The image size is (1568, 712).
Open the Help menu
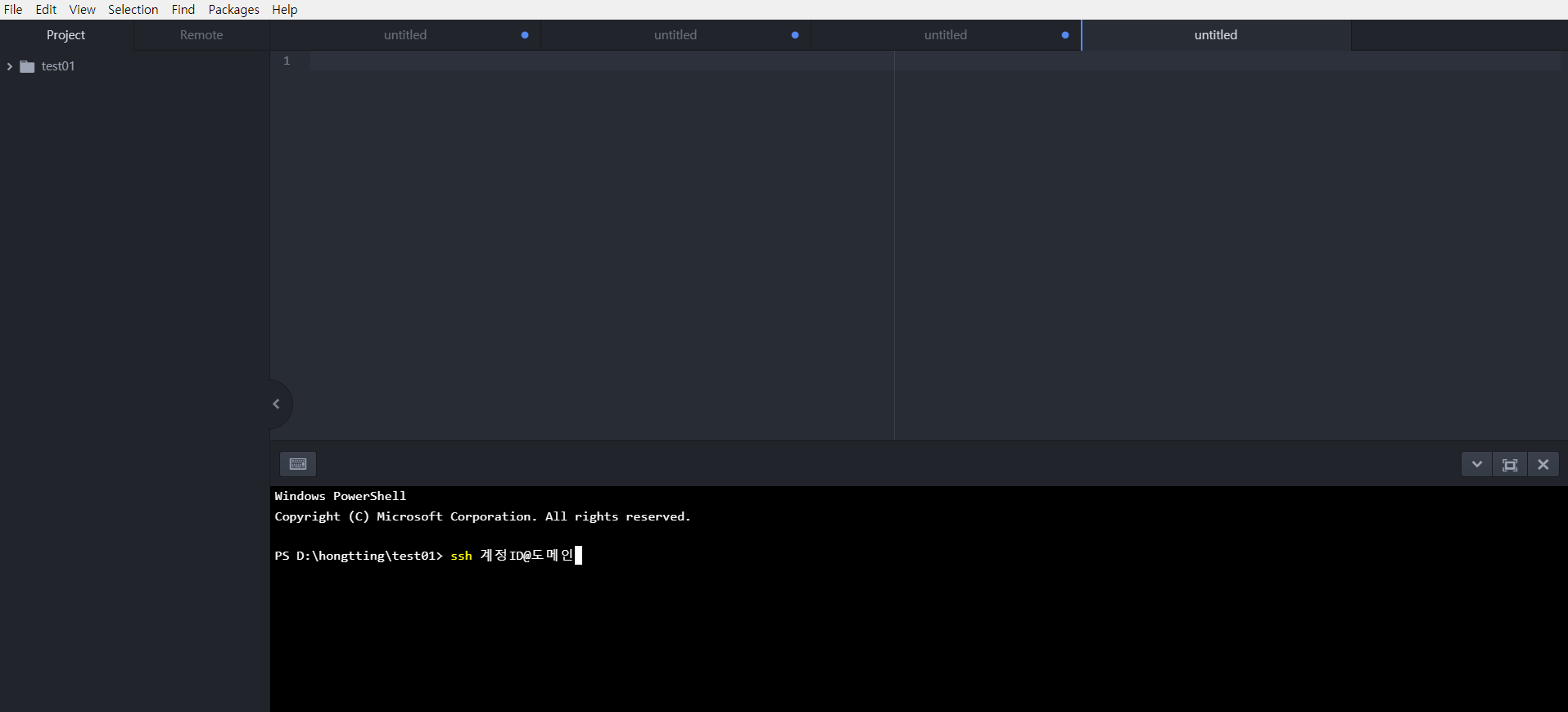[285, 10]
